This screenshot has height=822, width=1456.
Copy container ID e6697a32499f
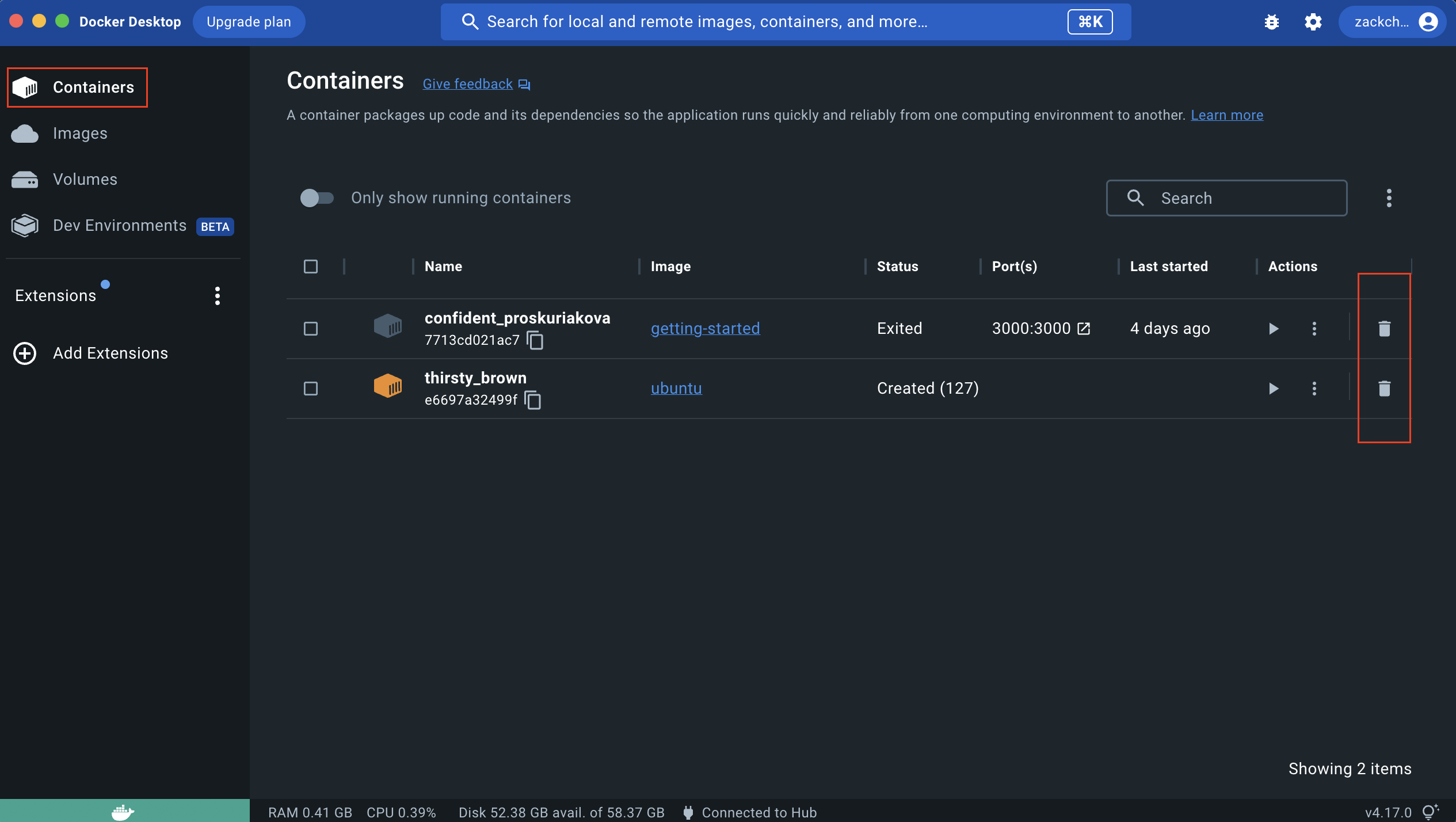pyautogui.click(x=533, y=400)
